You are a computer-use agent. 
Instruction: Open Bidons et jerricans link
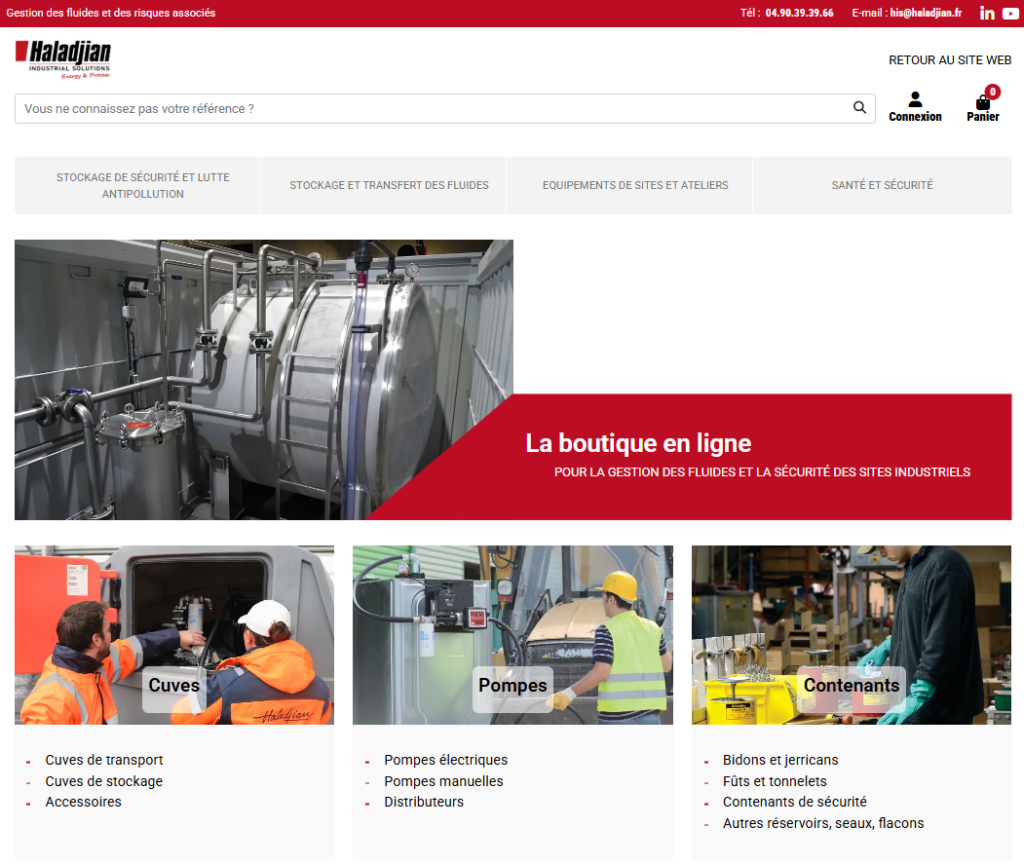(x=780, y=760)
